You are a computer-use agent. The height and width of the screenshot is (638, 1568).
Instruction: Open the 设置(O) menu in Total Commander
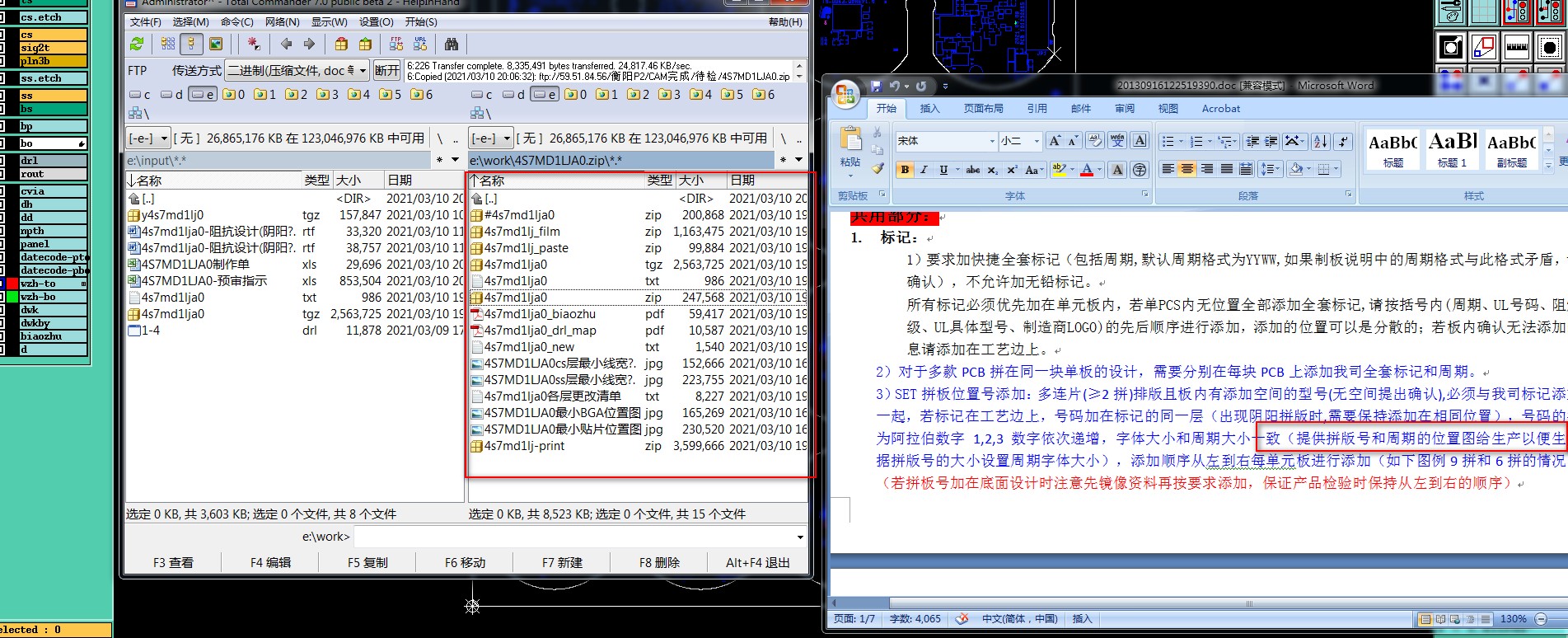coord(377,22)
